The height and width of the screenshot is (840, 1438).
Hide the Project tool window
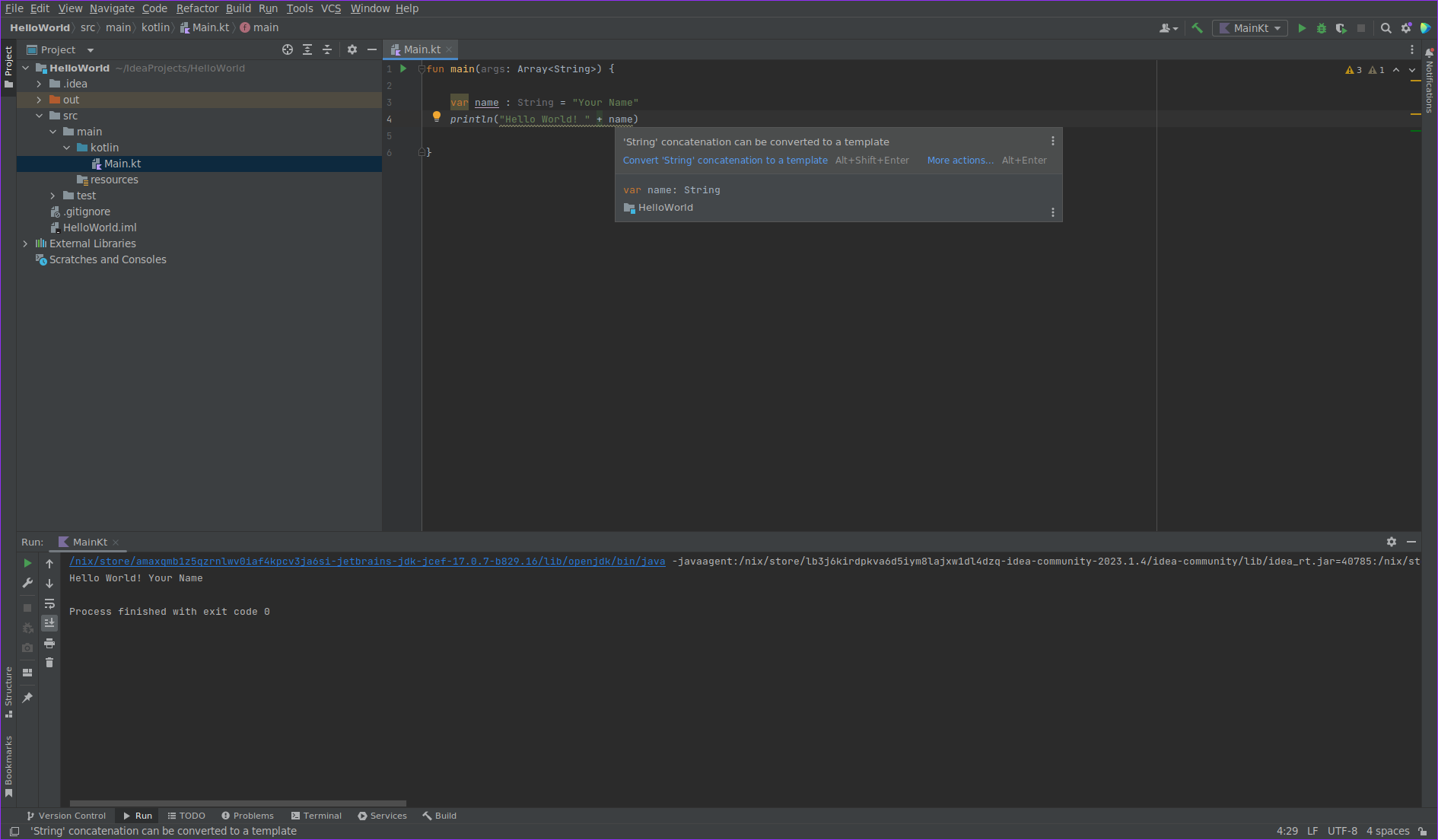(372, 49)
